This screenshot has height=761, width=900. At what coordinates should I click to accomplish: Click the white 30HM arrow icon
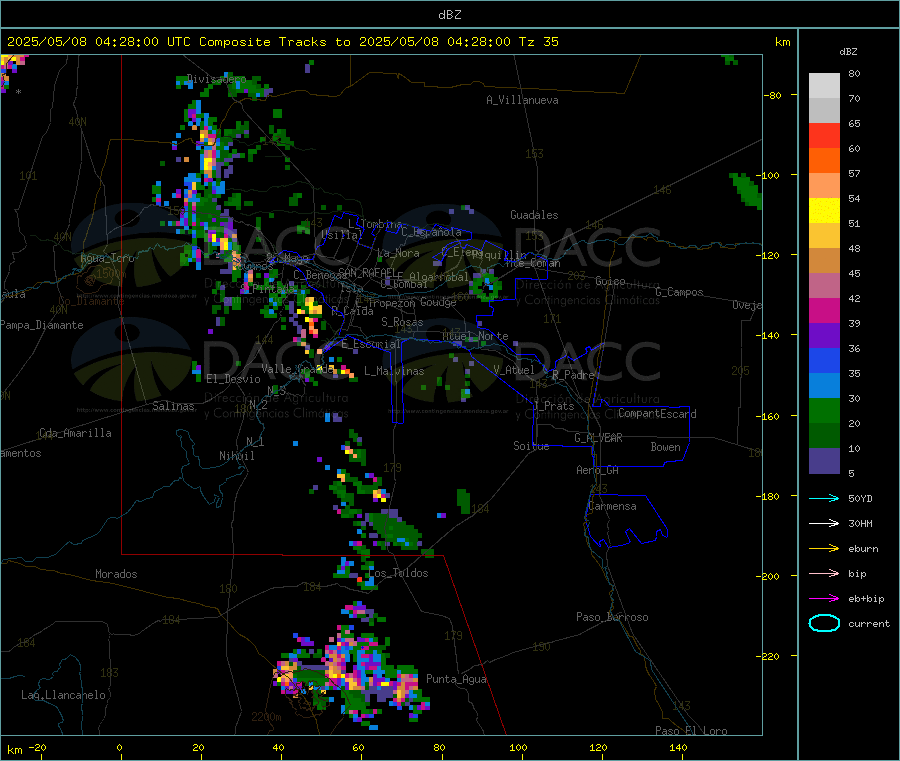824,523
